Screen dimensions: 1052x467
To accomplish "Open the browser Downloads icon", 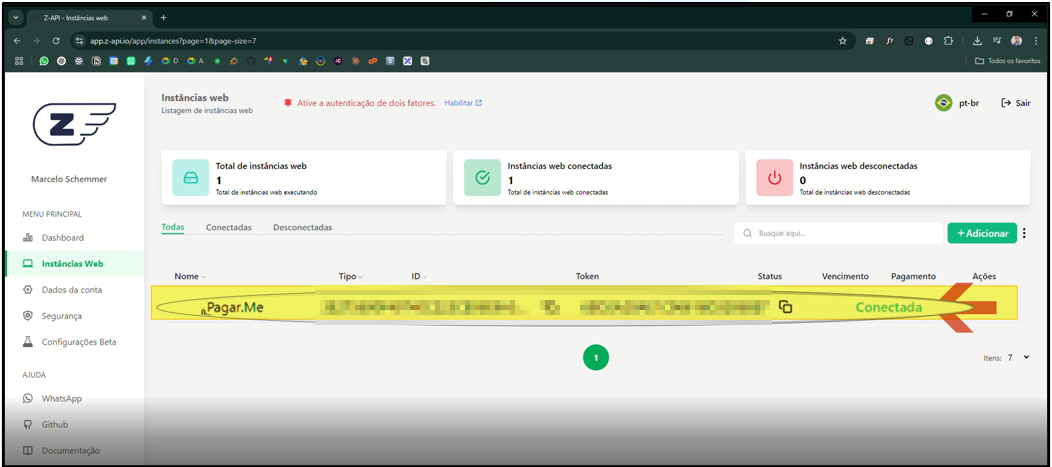I will click(978, 41).
